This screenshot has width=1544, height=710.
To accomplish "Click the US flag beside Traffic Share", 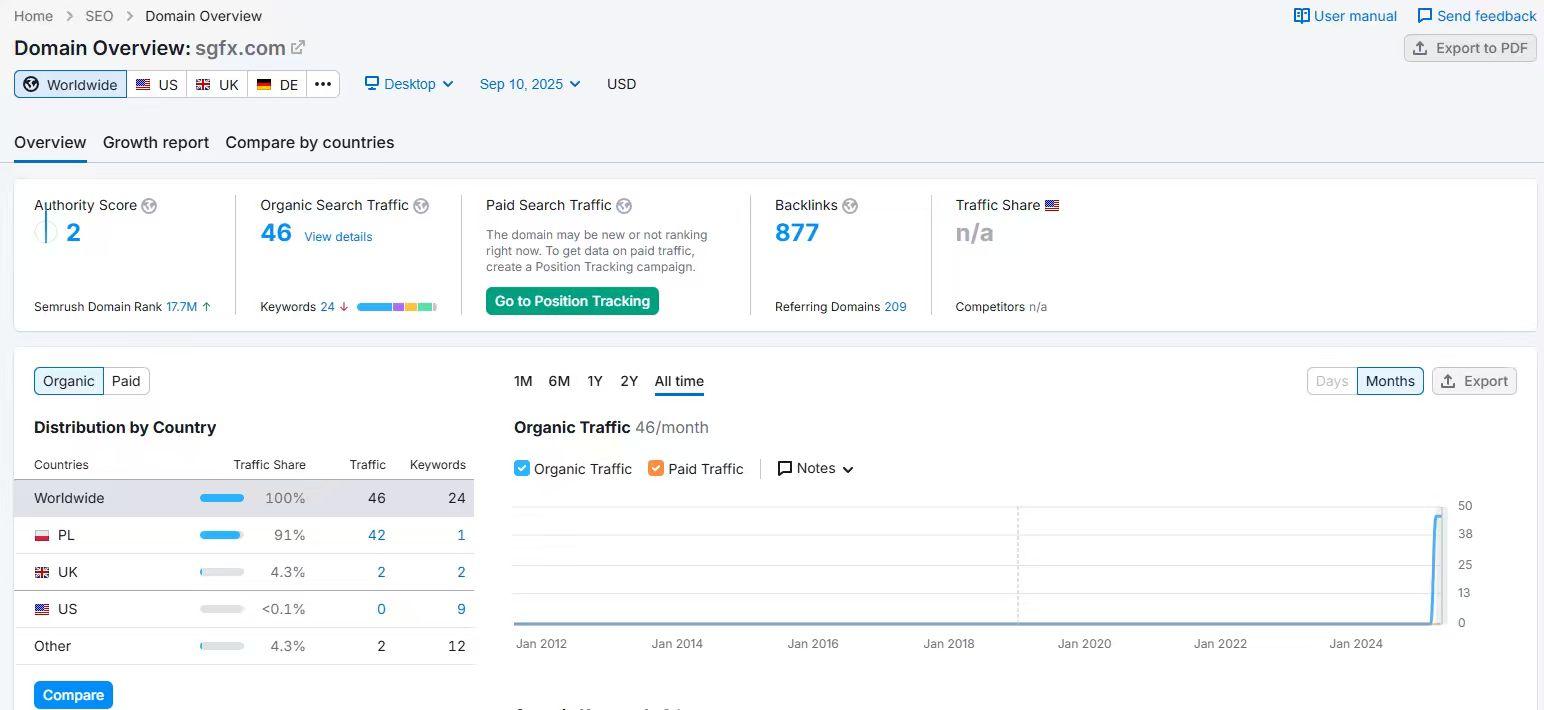I will [x=1052, y=205].
